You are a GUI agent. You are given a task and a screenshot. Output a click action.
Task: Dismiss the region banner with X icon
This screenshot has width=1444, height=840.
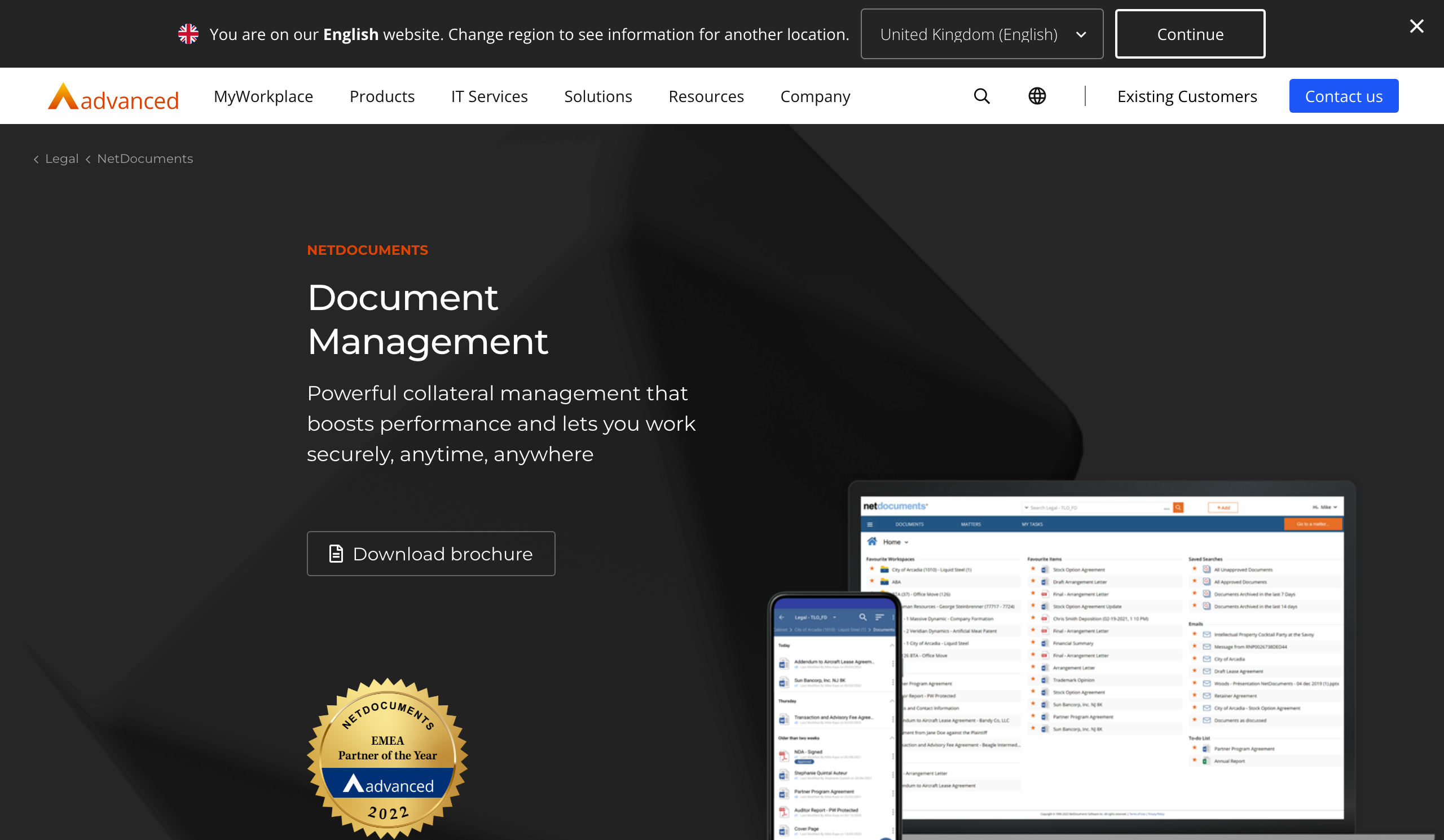[1416, 26]
